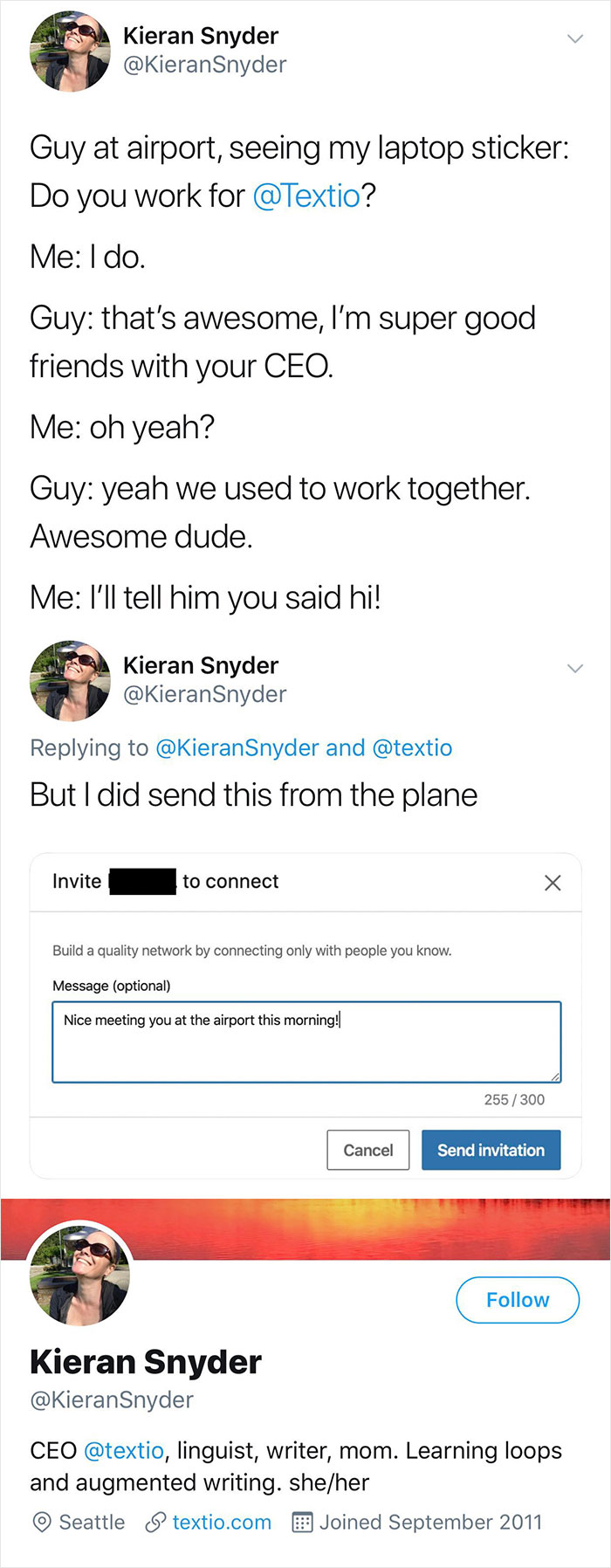
Task: Click the calendar icon beside Joined September 2011
Action: [302, 1523]
